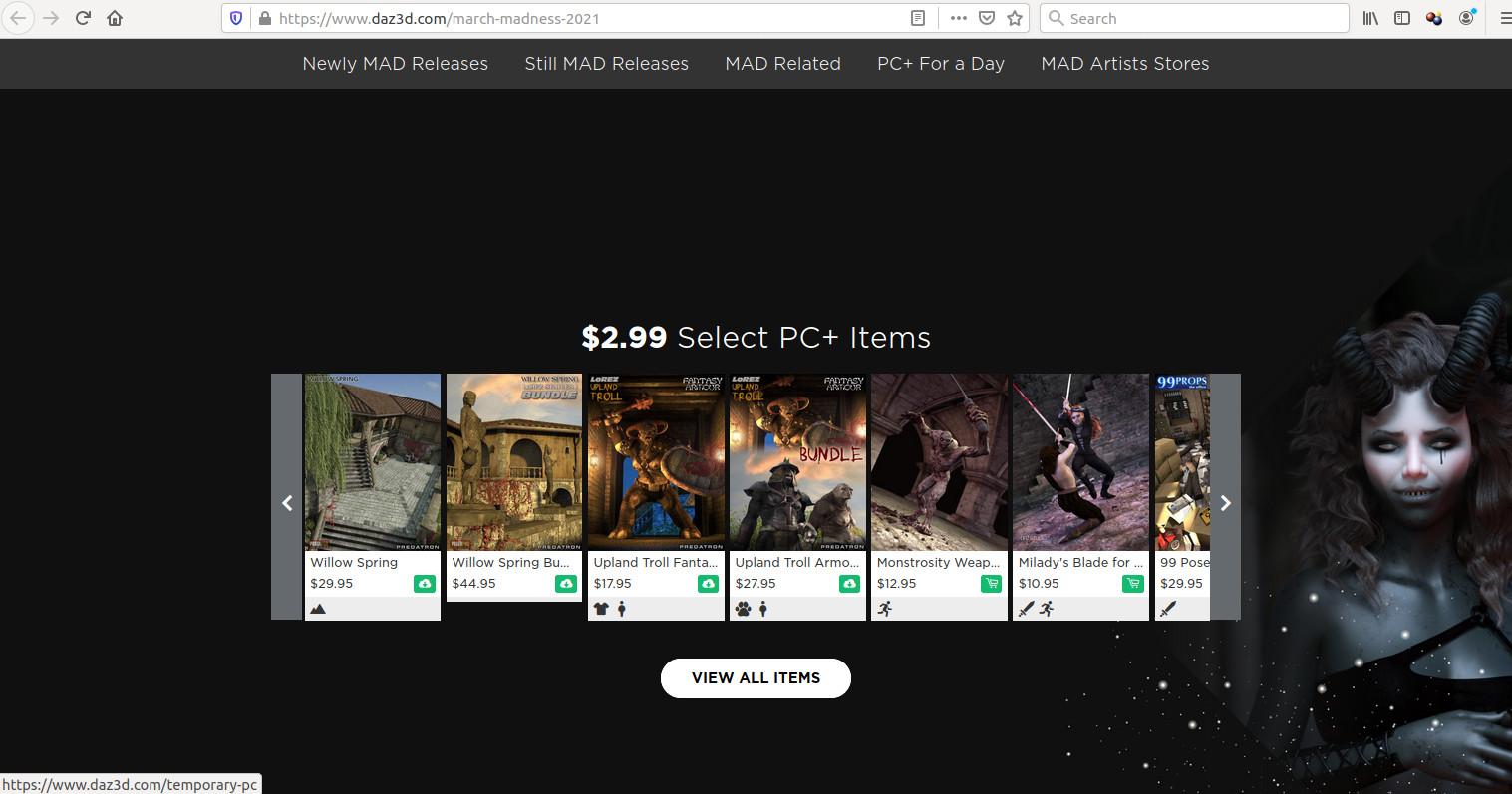Add Monstrosity Weapons to cart

point(991,584)
